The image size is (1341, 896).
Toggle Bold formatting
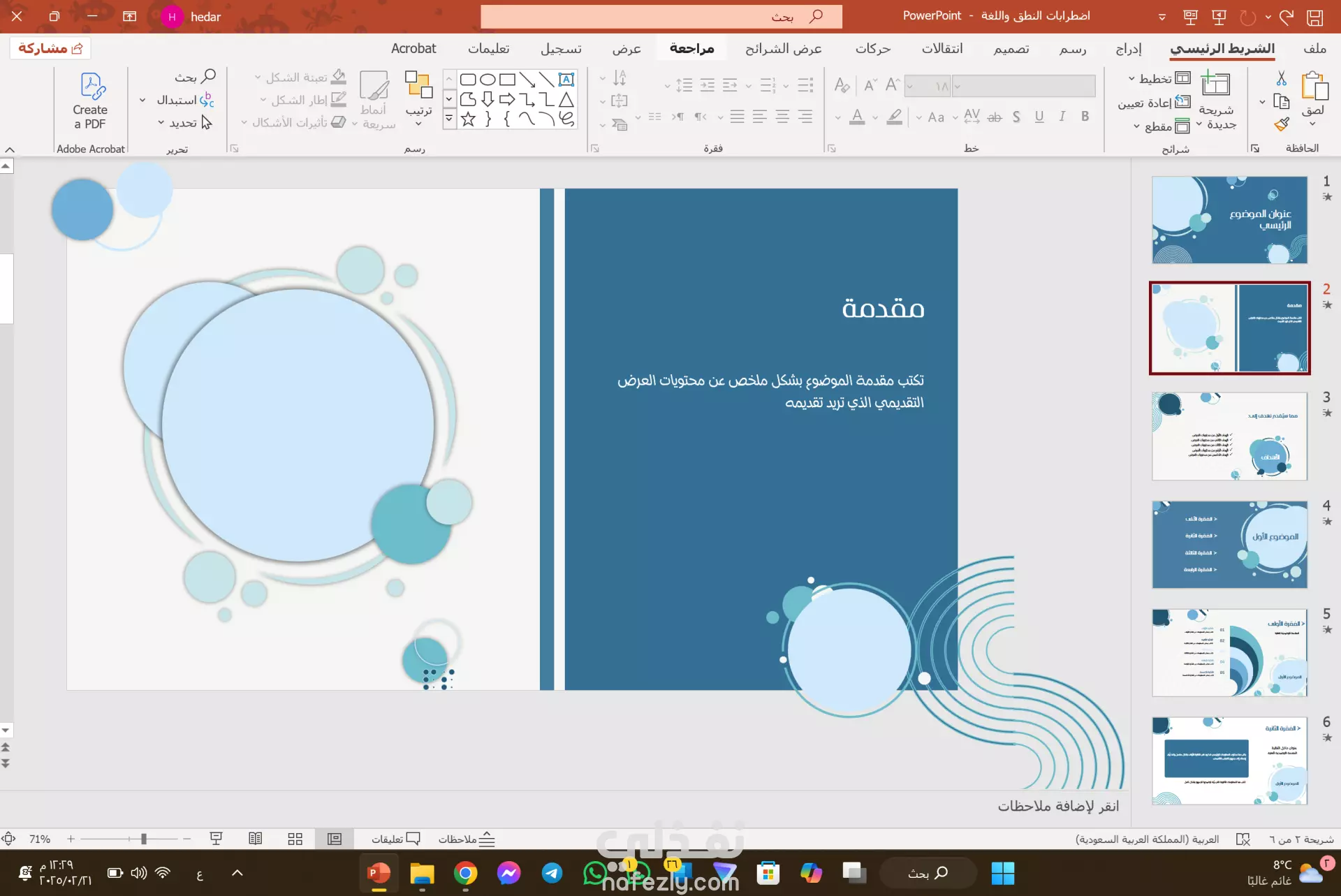[1085, 117]
